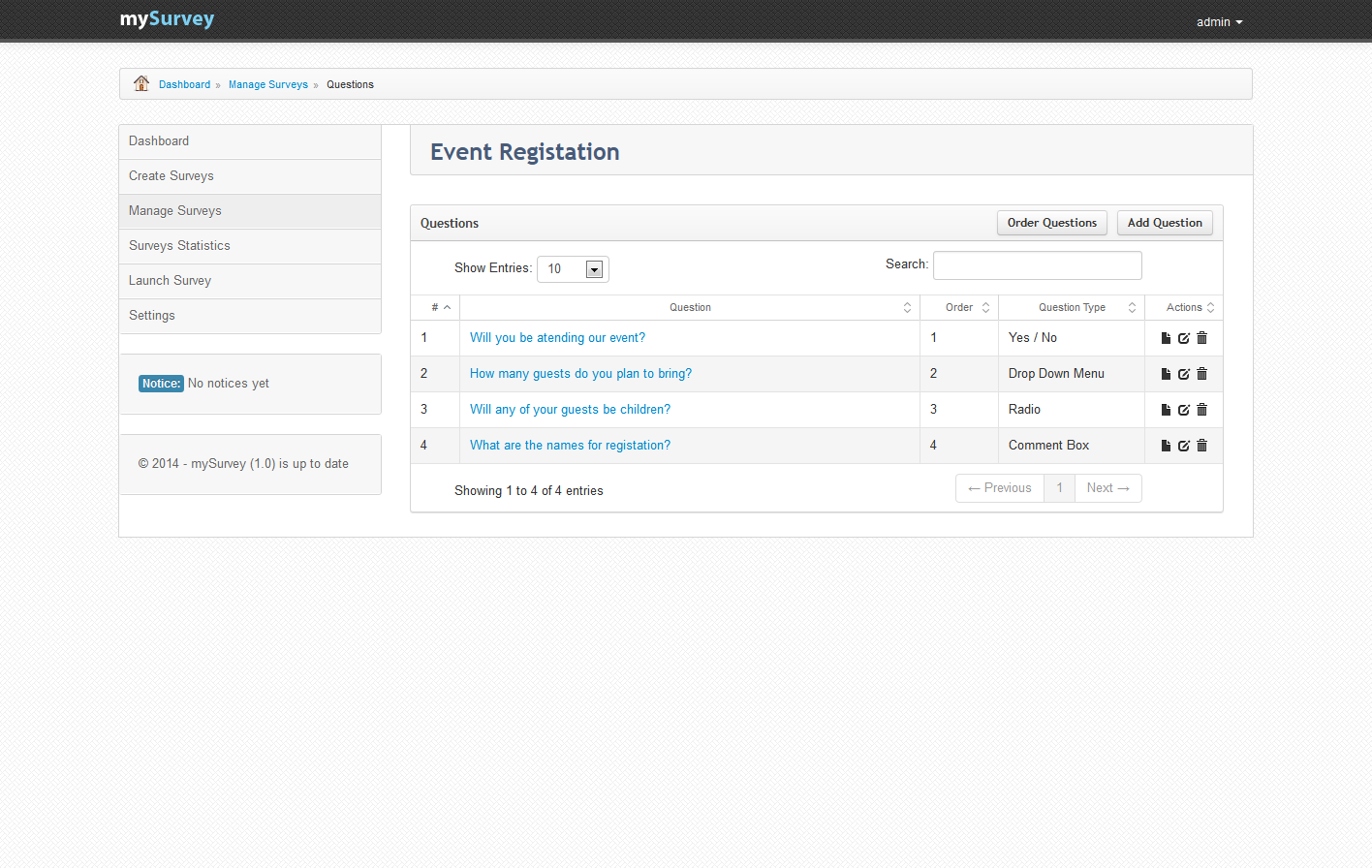The height and width of the screenshot is (868, 1372).
Task: Click the home icon in breadcrumb
Action: pos(141,83)
